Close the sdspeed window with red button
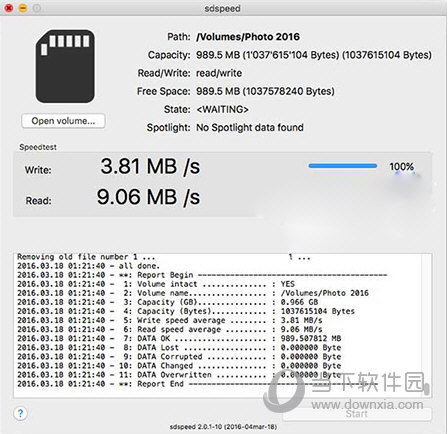 click(x=9, y=8)
